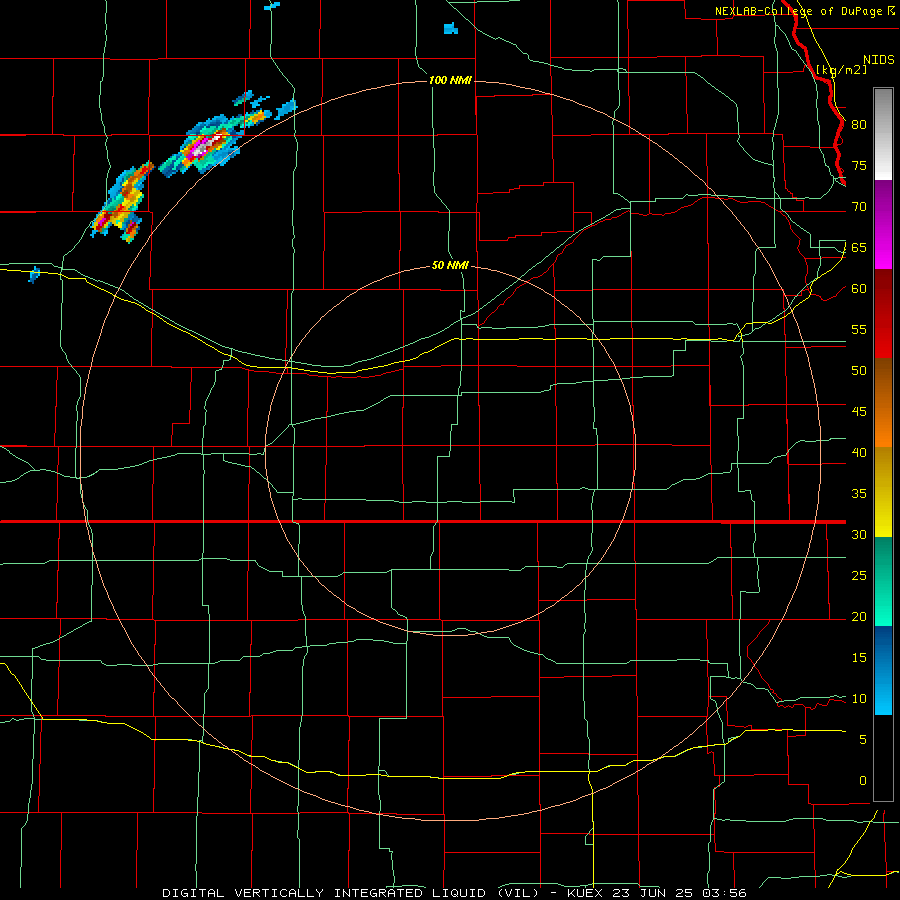Select the 15 value on the VIL scale
This screenshot has width=900, height=900.
click(859, 658)
